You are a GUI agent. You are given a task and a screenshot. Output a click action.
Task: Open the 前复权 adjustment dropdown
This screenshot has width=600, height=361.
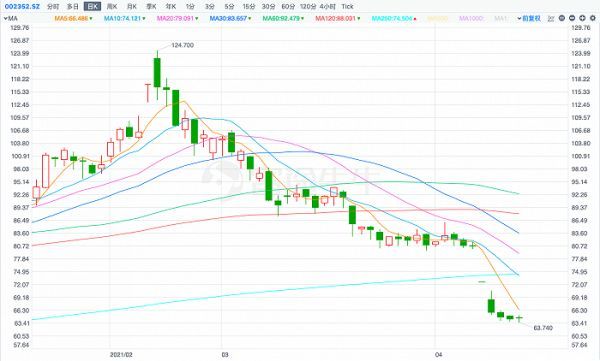[529, 18]
